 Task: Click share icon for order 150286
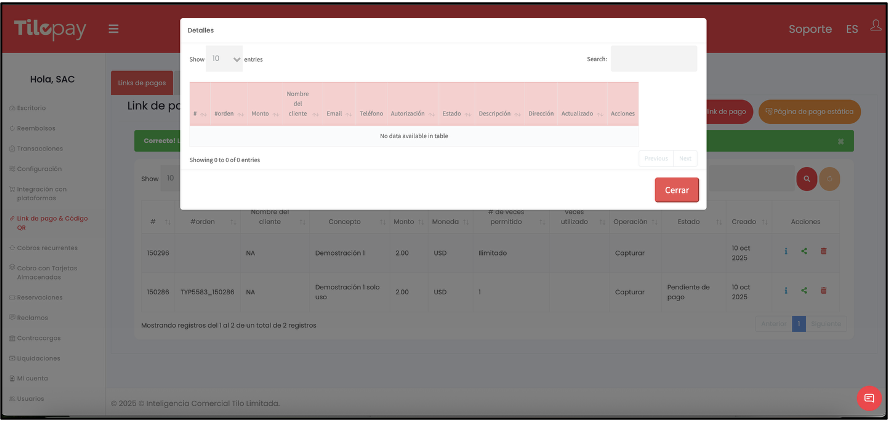(804, 291)
